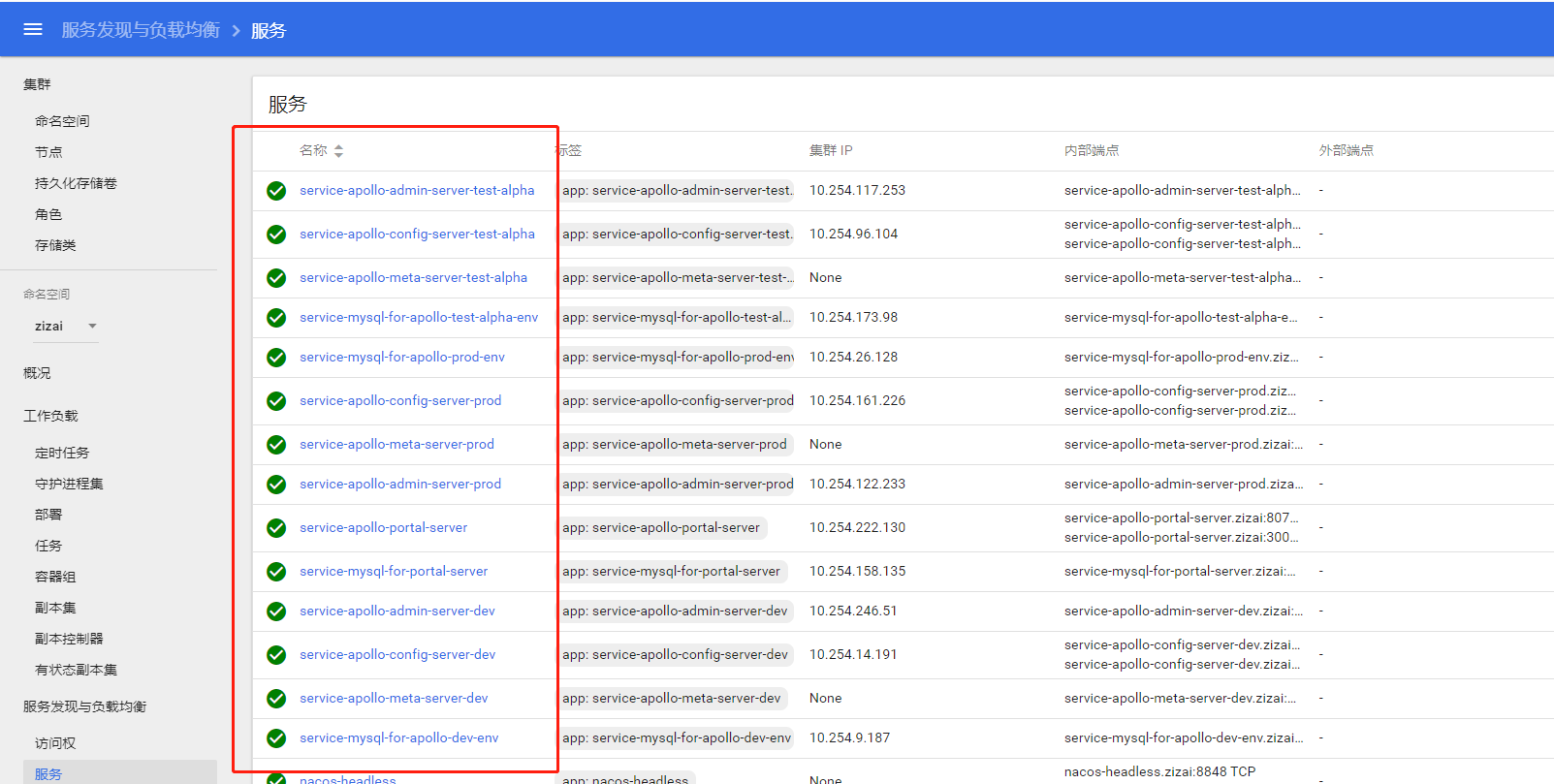Open service-apollo-portal-server link
The height and width of the screenshot is (784, 1554).
pos(383,527)
